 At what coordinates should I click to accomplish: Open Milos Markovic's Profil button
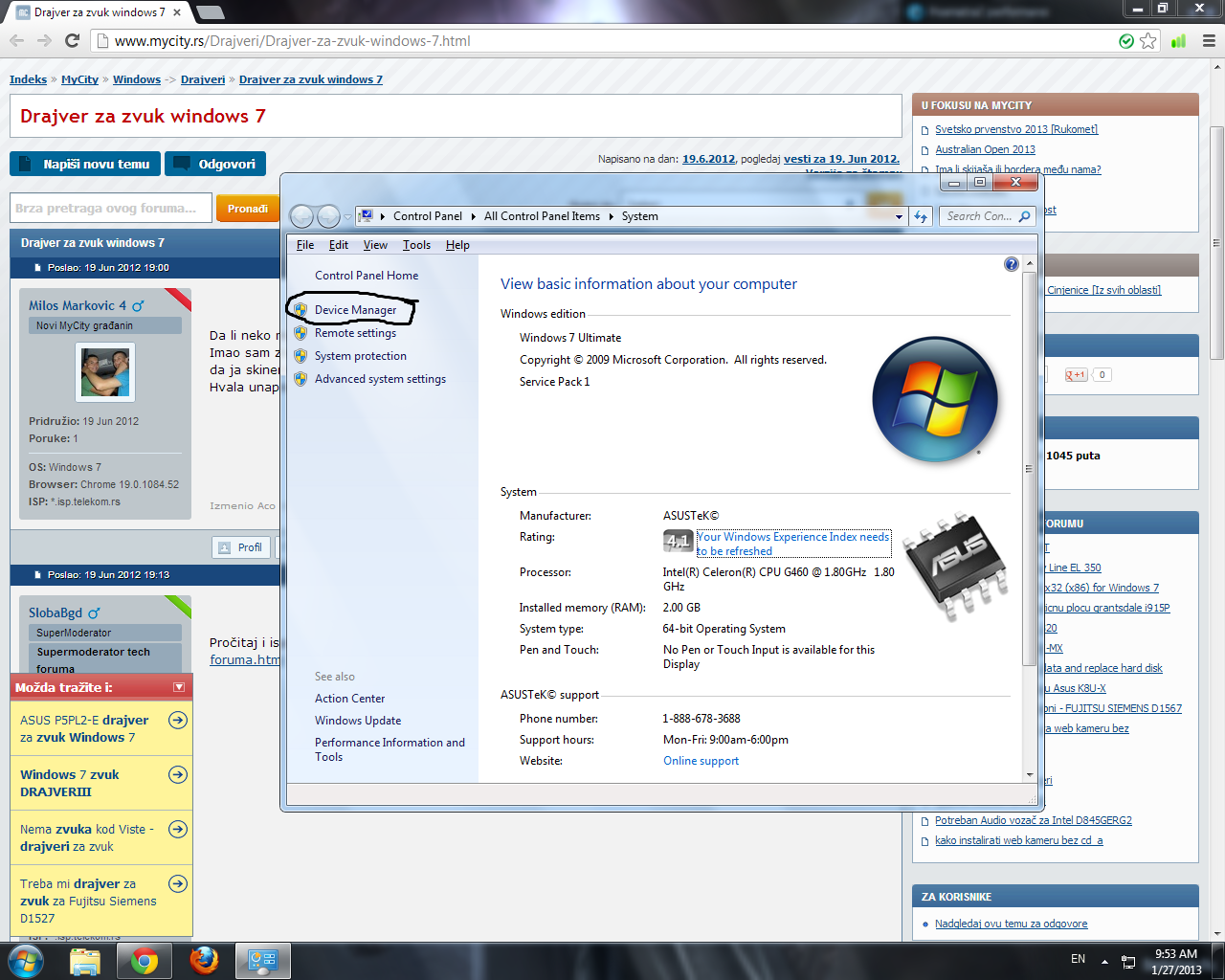240,547
